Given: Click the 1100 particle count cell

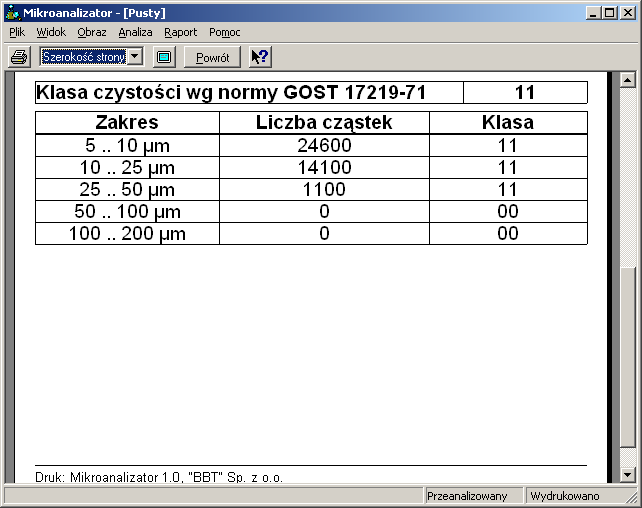Looking at the screenshot, I should tap(324, 190).
